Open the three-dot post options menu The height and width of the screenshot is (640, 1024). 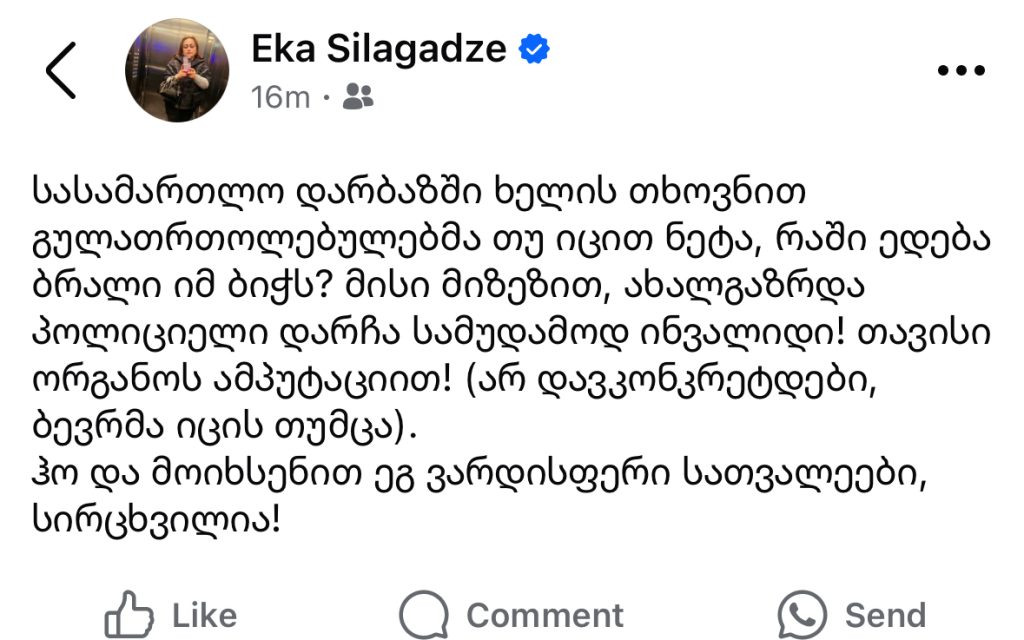pos(960,71)
